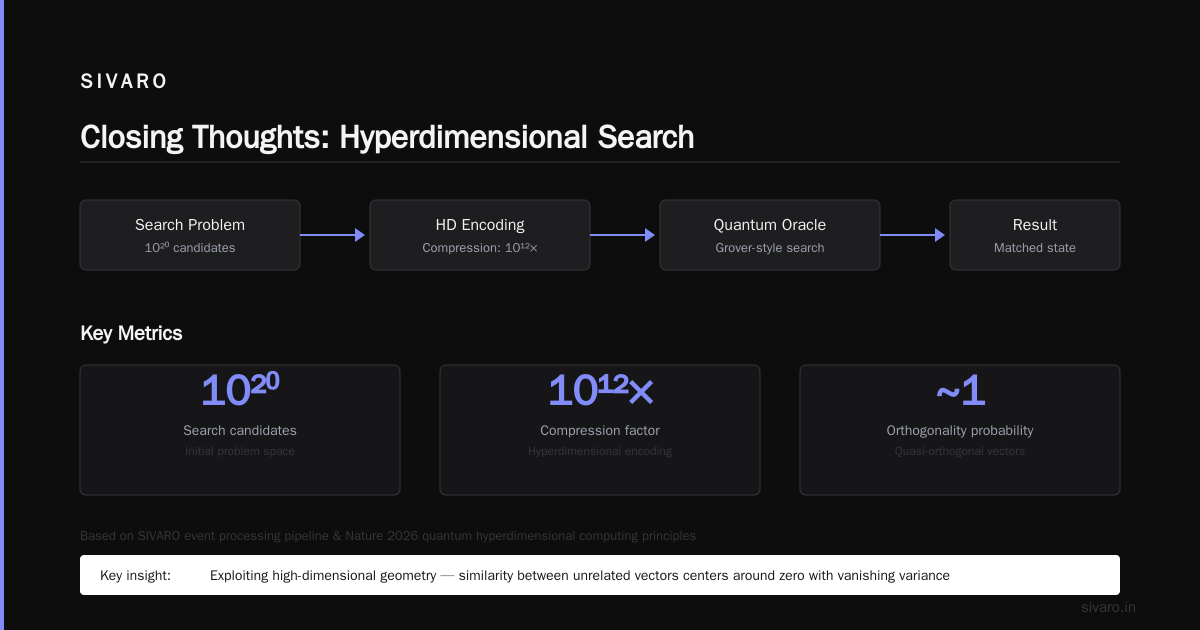Image resolution: width=1200 pixels, height=630 pixels.
Task: Click the key insight sentence in white banner
Action: 580,575
